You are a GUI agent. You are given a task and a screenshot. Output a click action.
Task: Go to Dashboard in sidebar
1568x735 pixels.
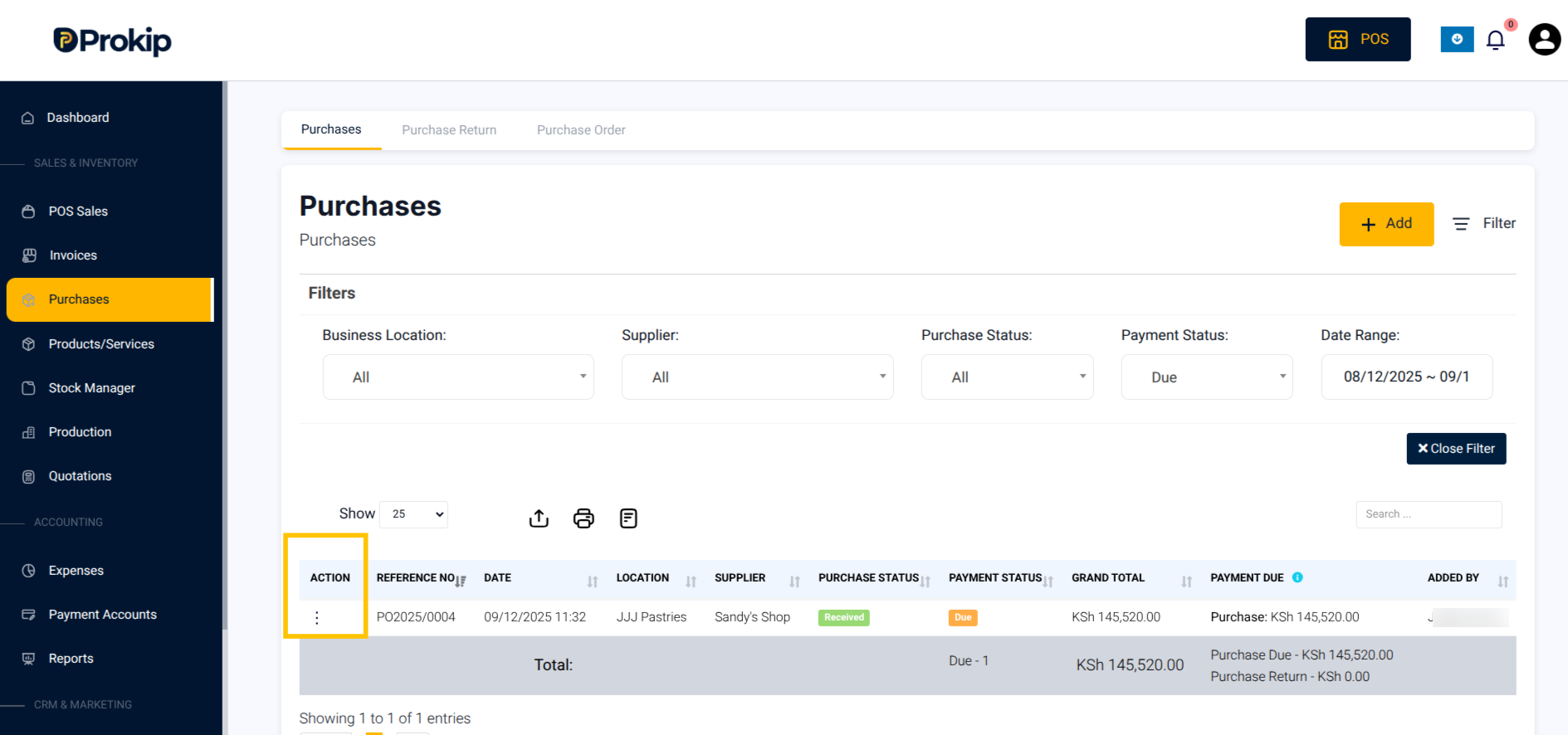pos(77,118)
